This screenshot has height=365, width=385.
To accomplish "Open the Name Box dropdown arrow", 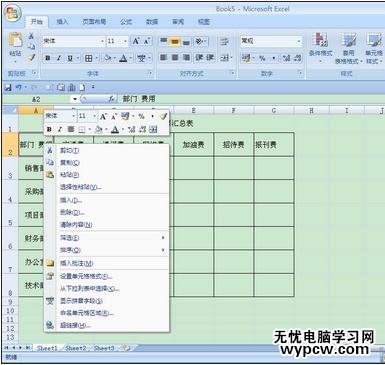I will tap(75, 99).
